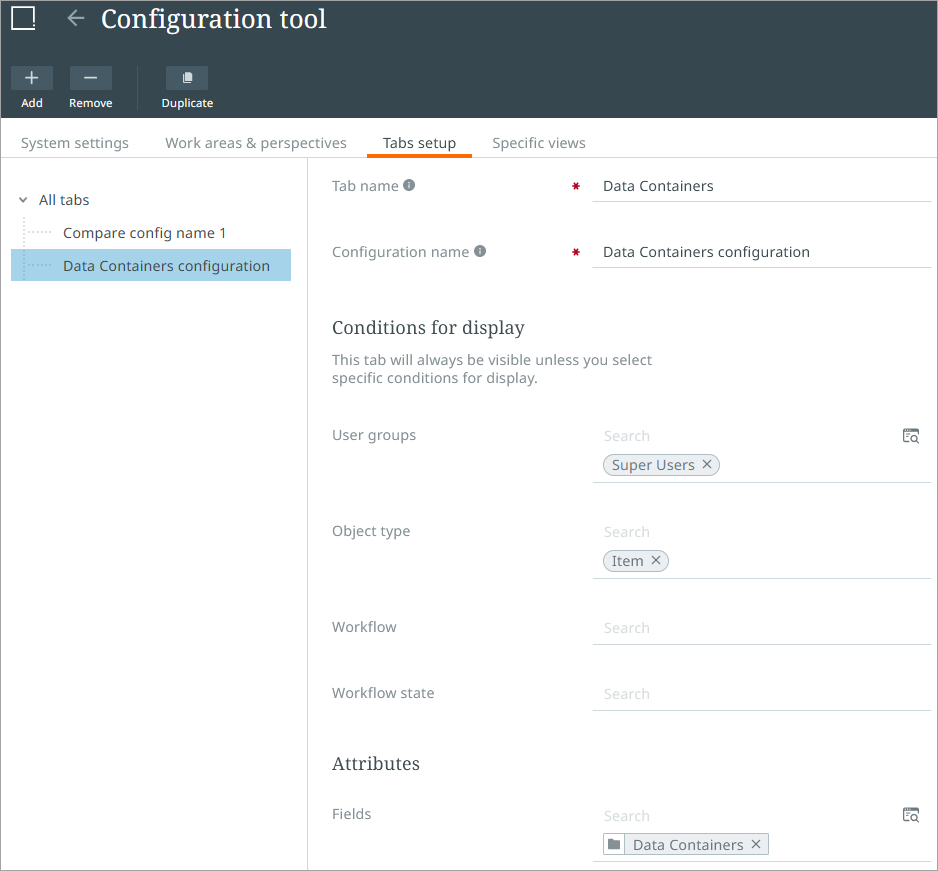Image resolution: width=938 pixels, height=871 pixels.
Task: Click the Duplicate icon in toolbar
Action: [x=187, y=78]
